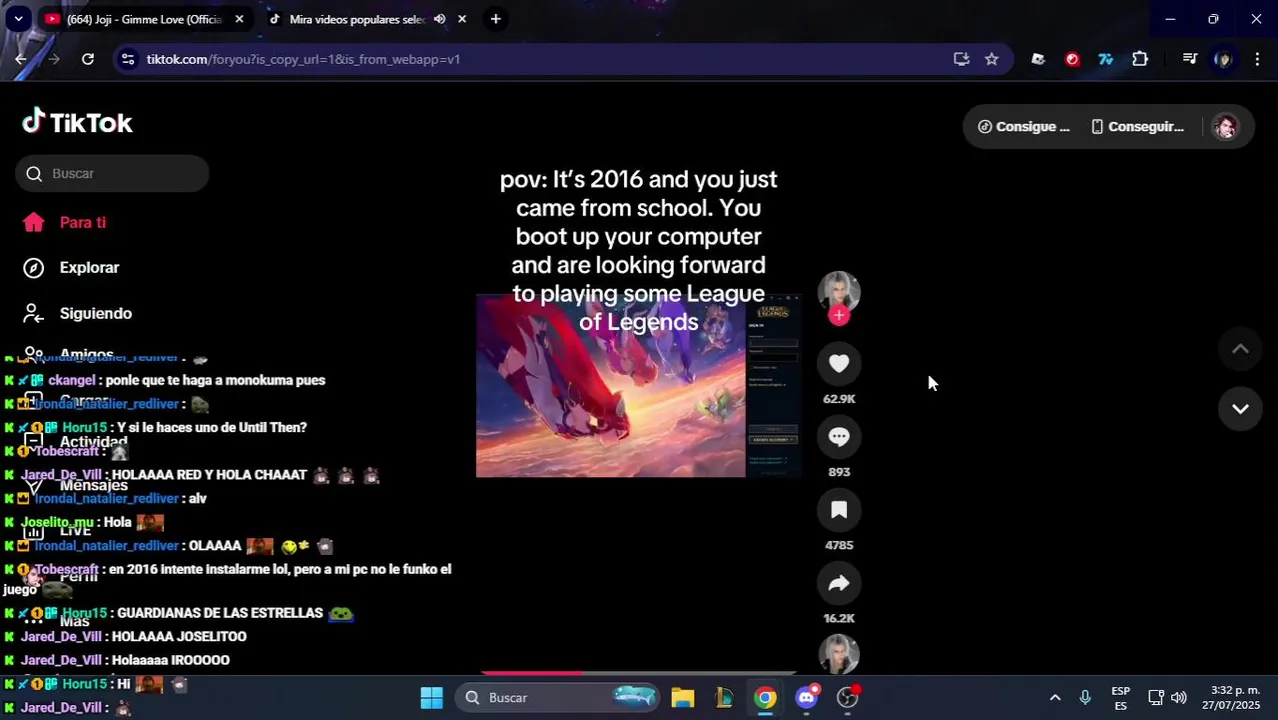Click the red circular extension icon
The height and width of the screenshot is (720, 1278).
coord(1072,59)
